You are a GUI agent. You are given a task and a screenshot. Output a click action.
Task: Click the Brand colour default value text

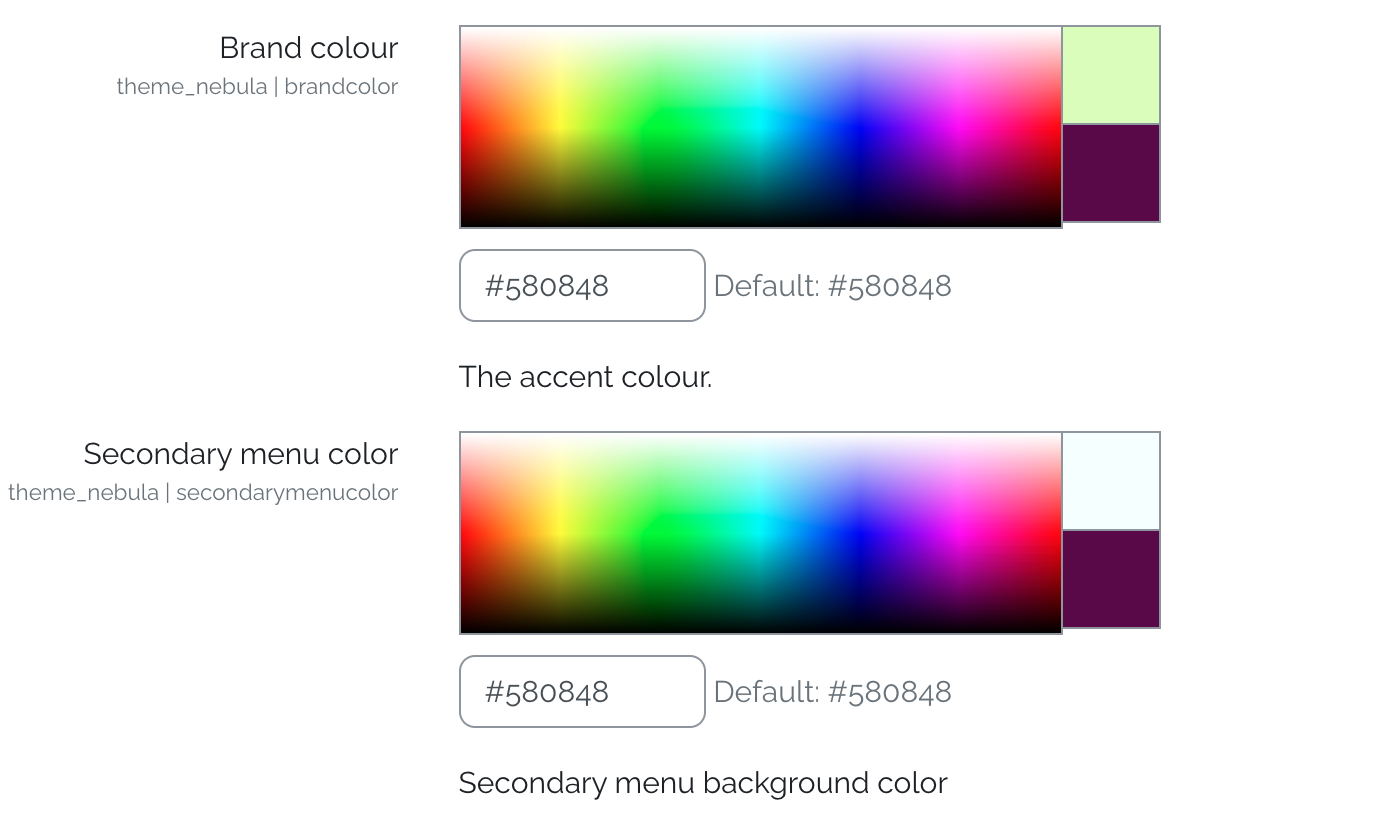(832, 286)
